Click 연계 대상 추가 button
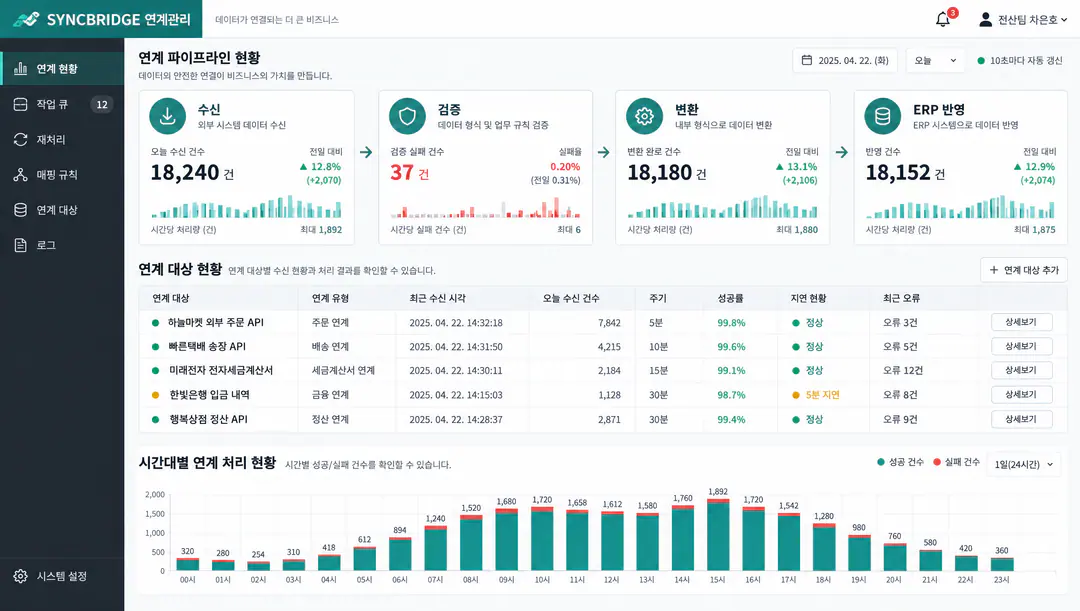Screen dimensions: 1080x611 [x=1024, y=270]
